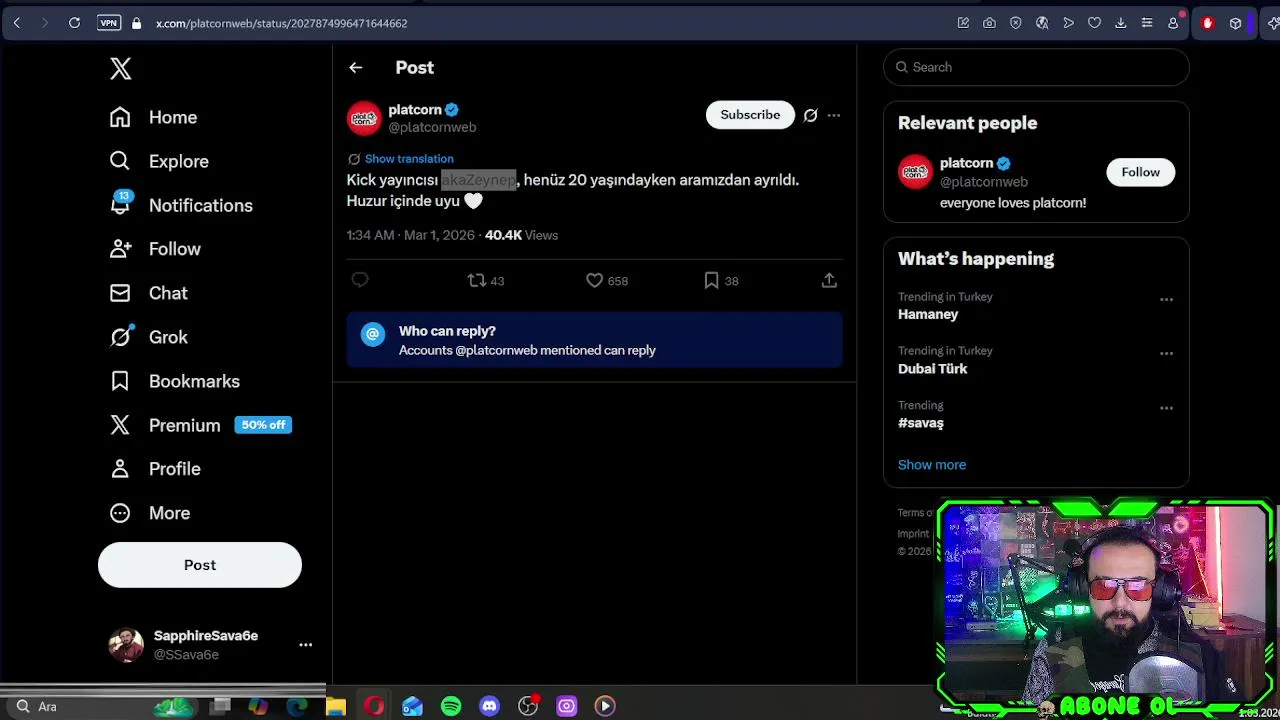
Task: Open Microsoft Edge from the taskbar
Action: pyautogui.click(x=297, y=707)
